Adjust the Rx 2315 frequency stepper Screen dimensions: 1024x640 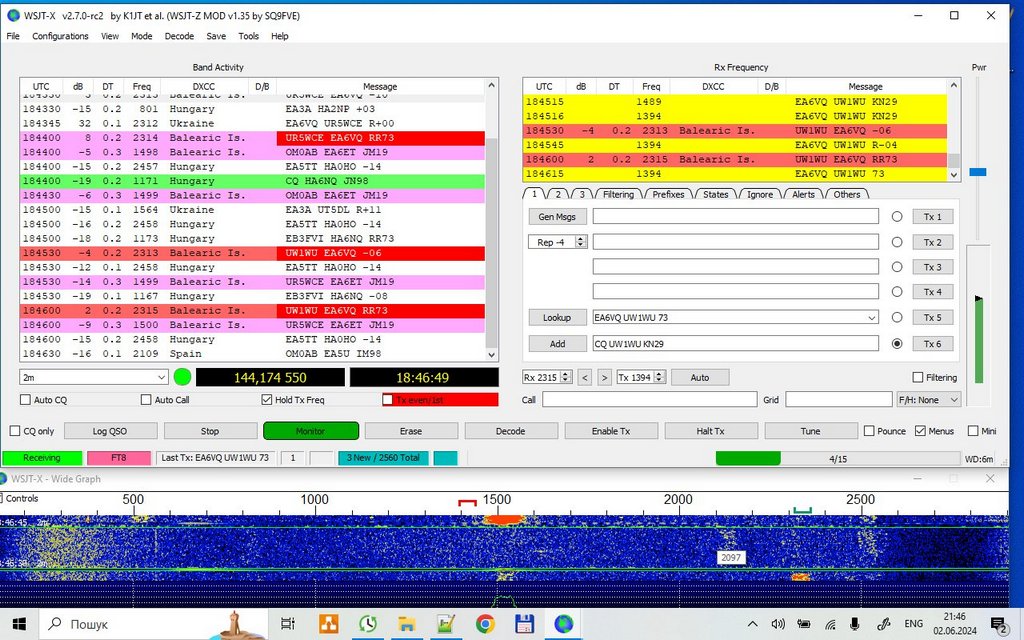point(566,377)
